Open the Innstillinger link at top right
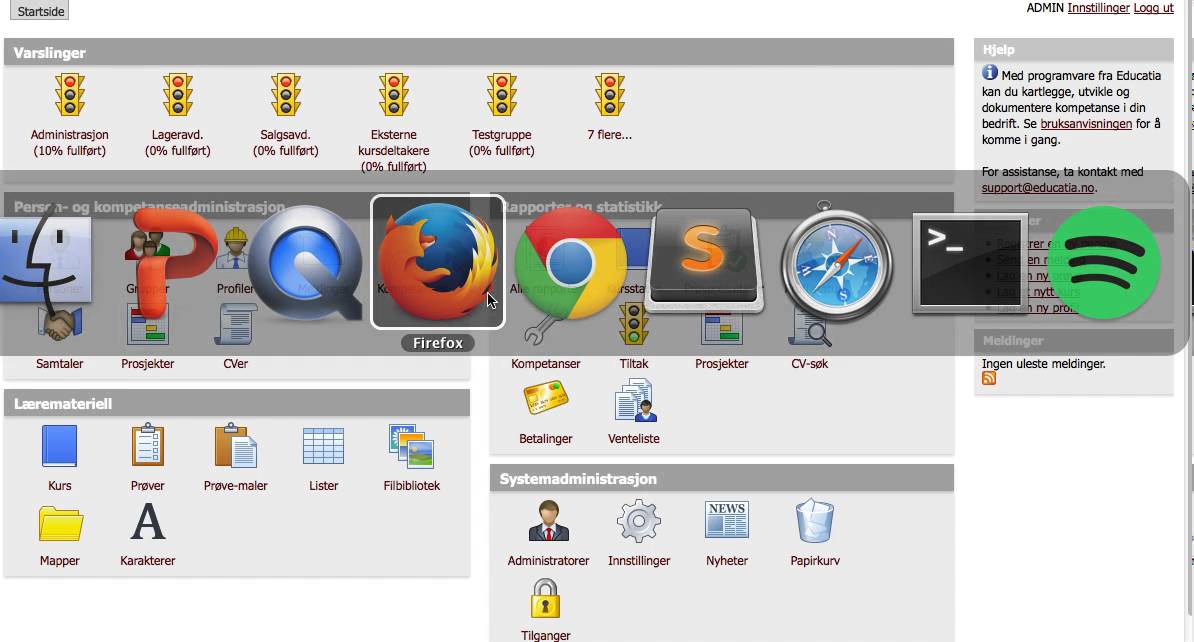The width and height of the screenshot is (1194, 642). (x=1098, y=8)
